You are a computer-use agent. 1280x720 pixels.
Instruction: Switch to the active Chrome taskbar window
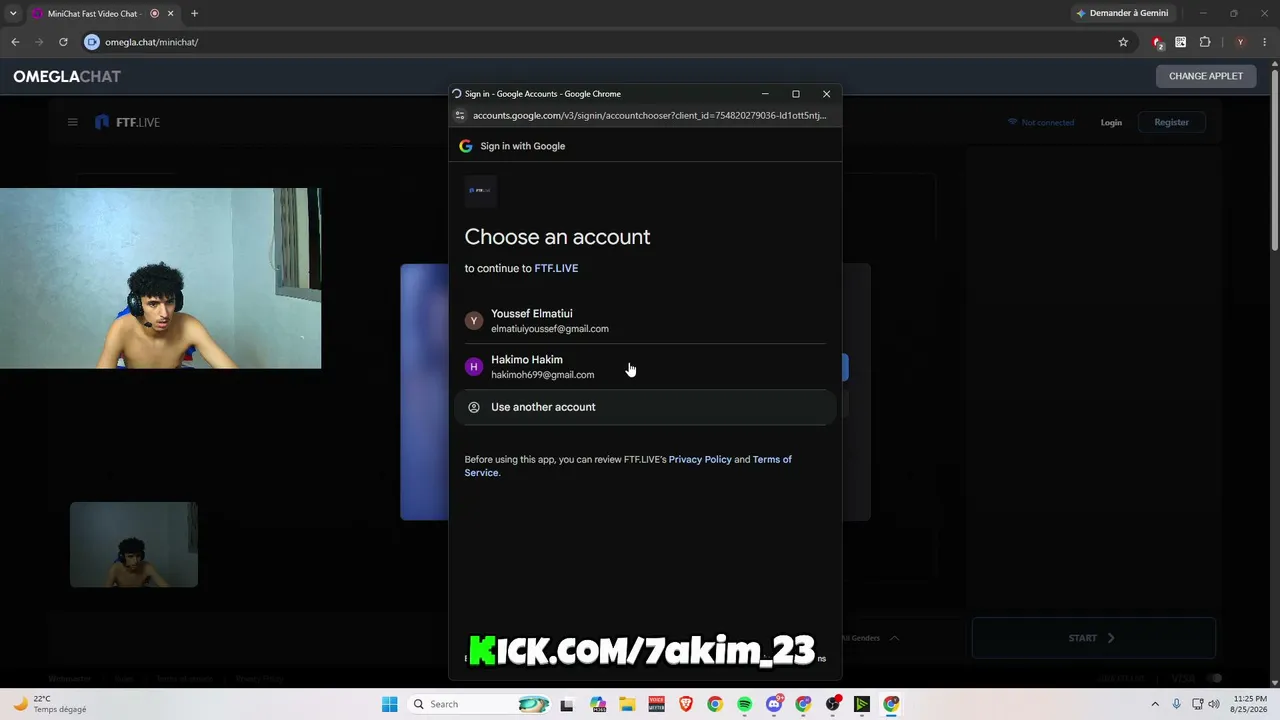891,704
